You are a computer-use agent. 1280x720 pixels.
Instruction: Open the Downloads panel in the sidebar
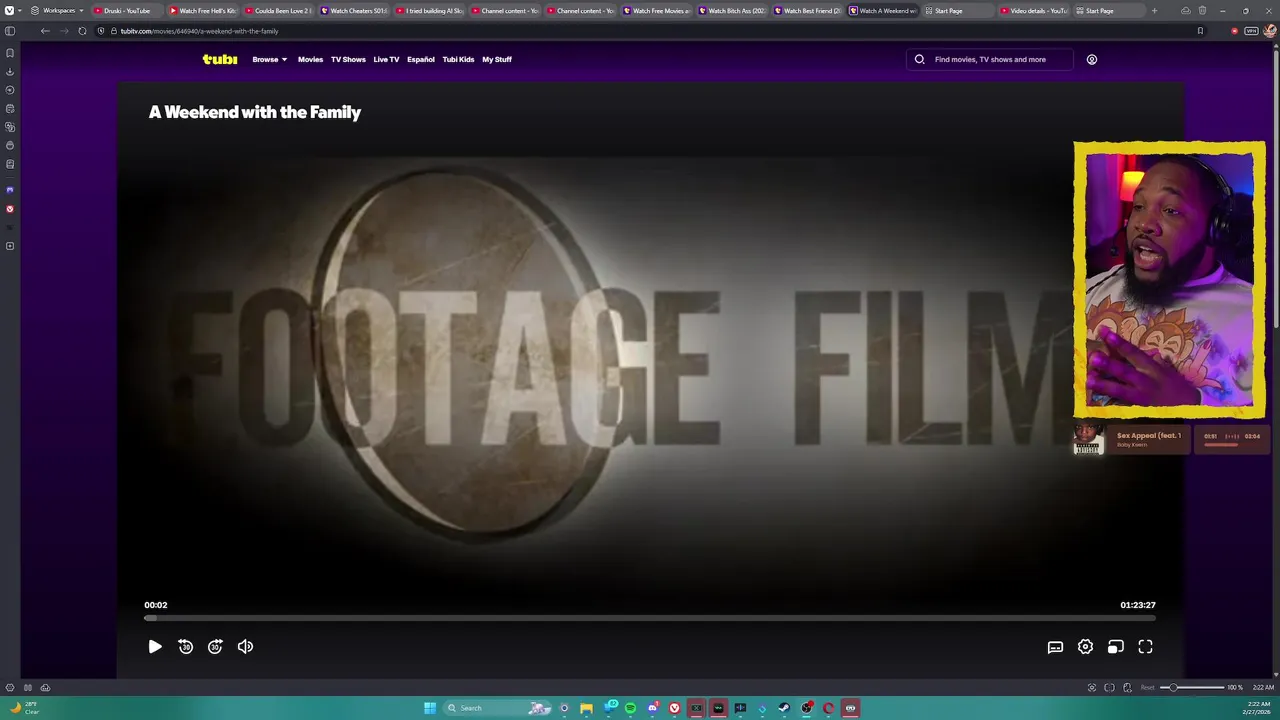point(10,72)
